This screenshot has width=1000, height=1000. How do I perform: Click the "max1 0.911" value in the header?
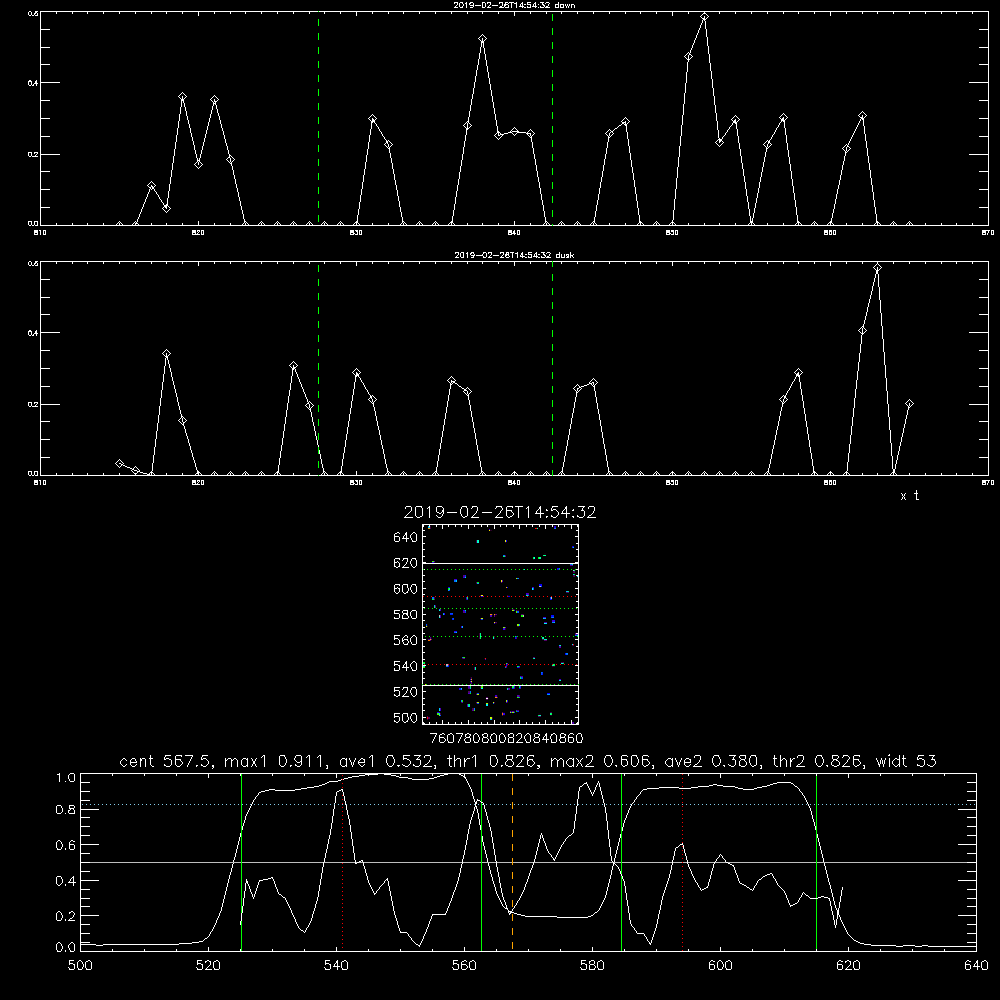pos(278,761)
